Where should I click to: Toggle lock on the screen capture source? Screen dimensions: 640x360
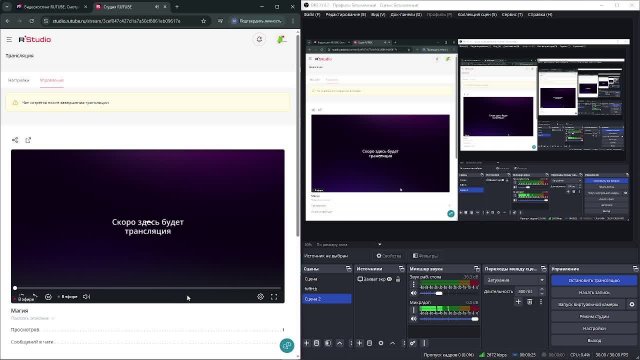(x=398, y=279)
